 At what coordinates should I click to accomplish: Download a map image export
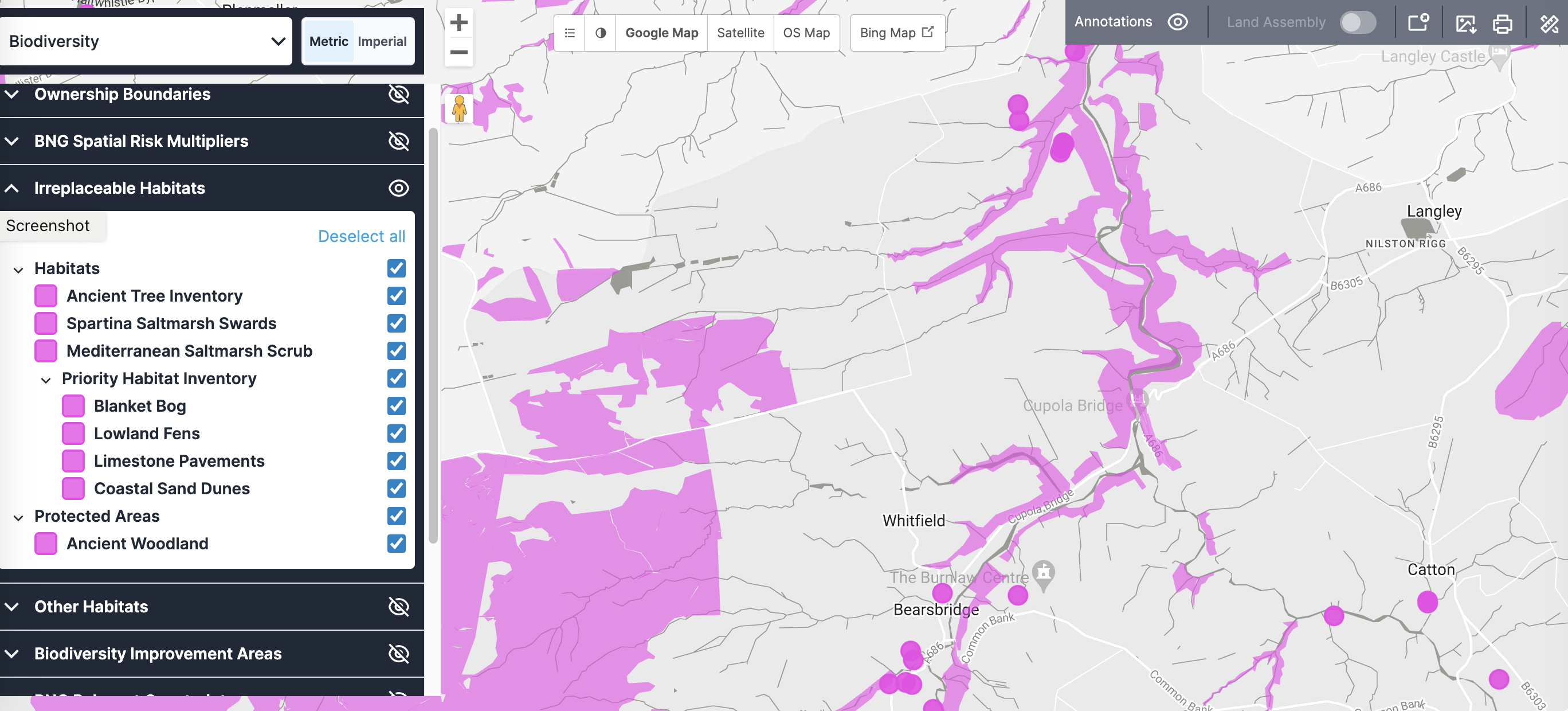pyautogui.click(x=1467, y=23)
